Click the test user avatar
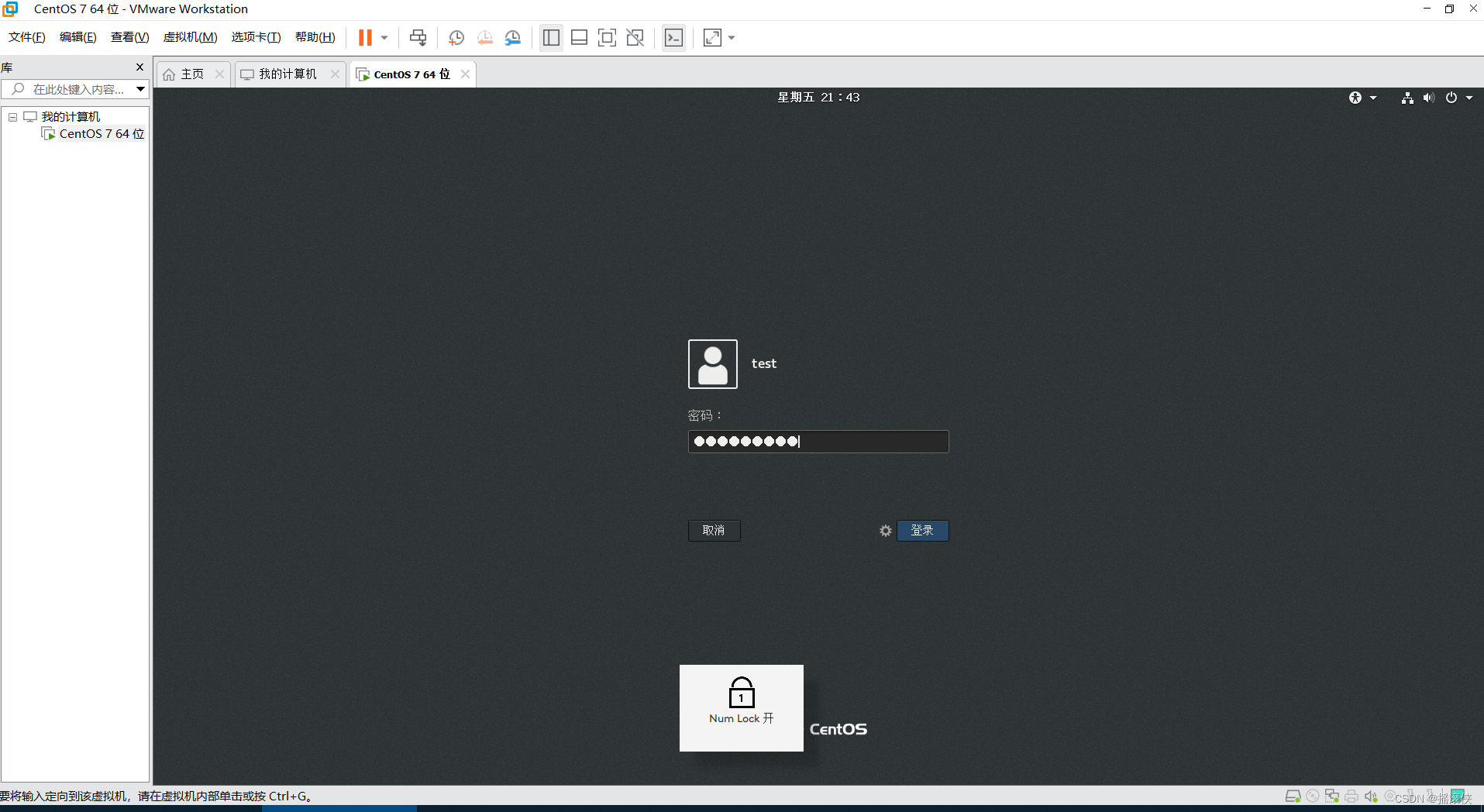The height and width of the screenshot is (812, 1484). click(713, 364)
